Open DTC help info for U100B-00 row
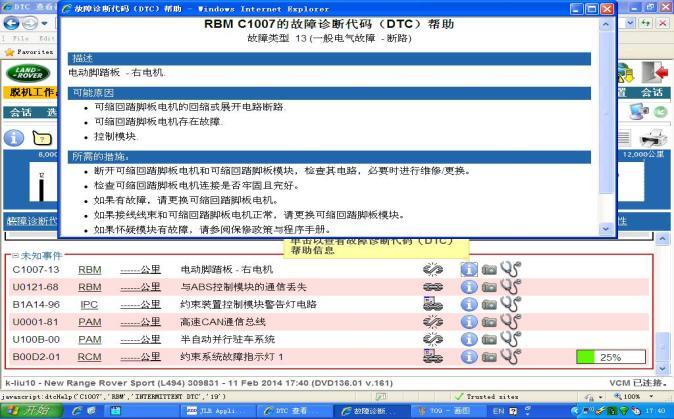This screenshot has height=419, width=674. (469, 339)
